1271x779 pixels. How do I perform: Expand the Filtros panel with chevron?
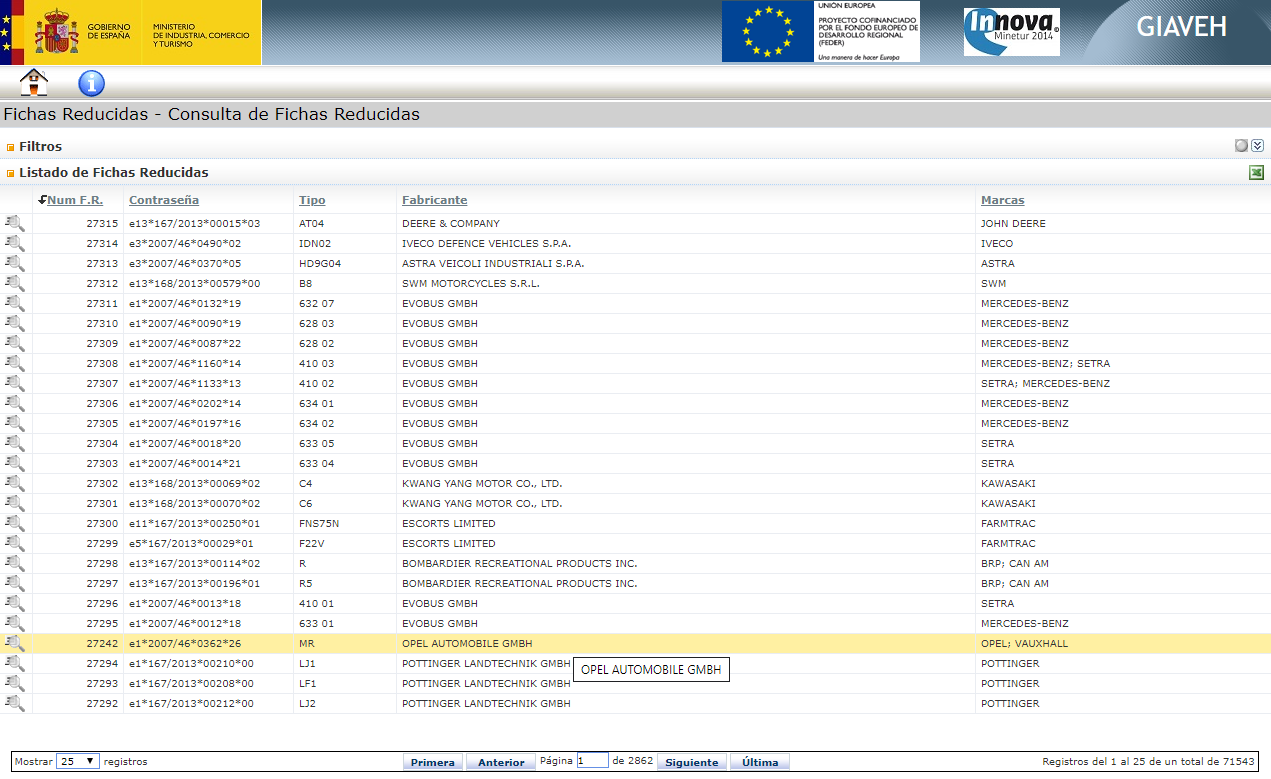[x=1258, y=146]
